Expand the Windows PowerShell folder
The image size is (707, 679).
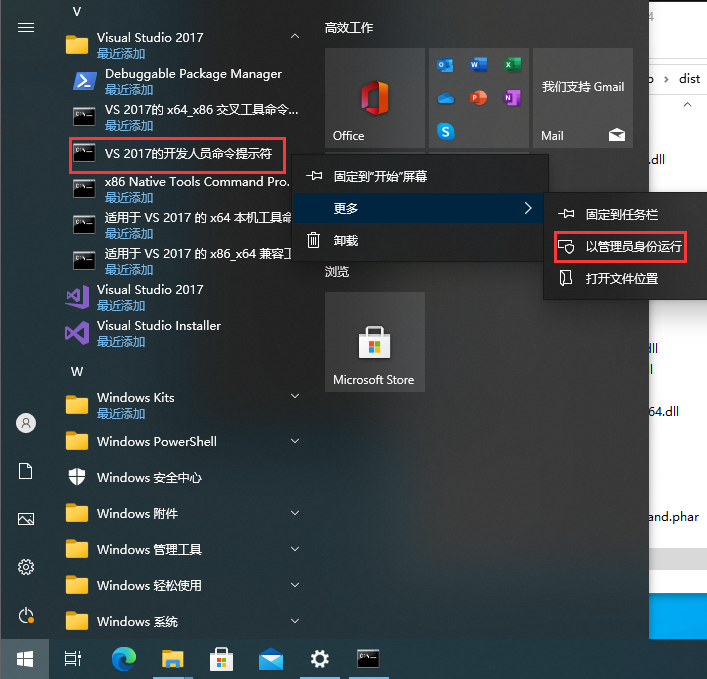[x=295, y=441]
